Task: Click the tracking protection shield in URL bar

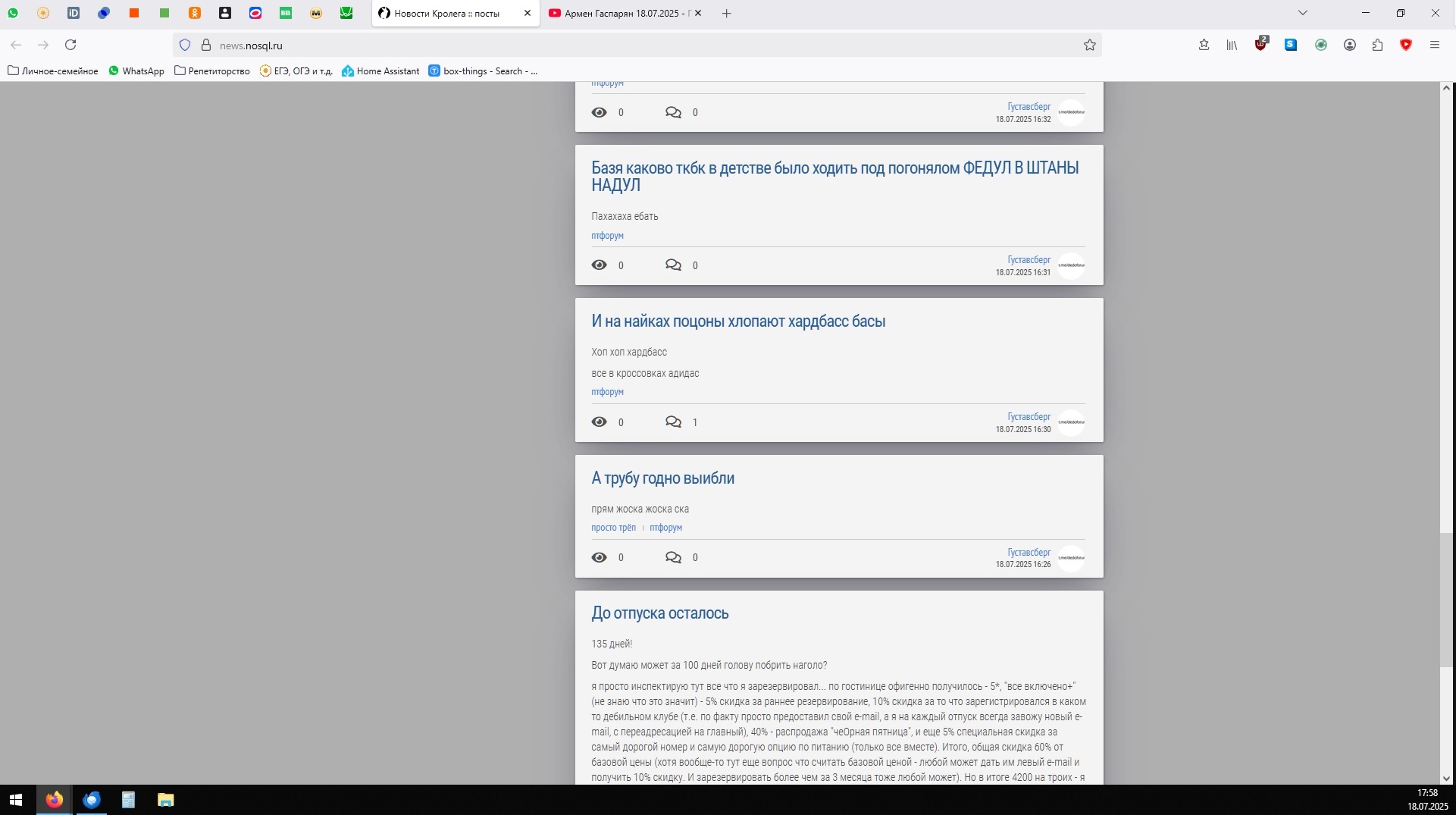Action: (x=185, y=45)
